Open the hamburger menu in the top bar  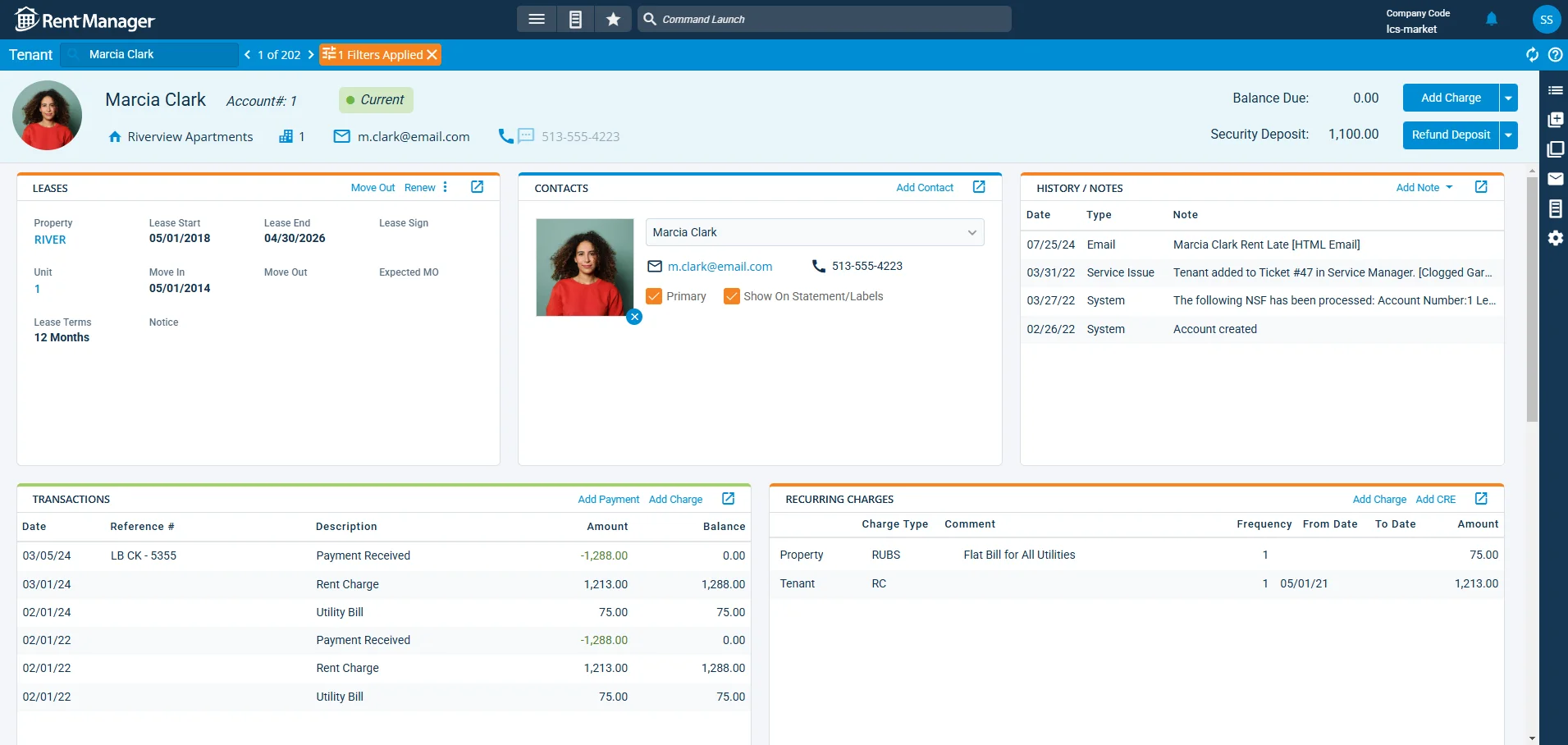(x=537, y=18)
